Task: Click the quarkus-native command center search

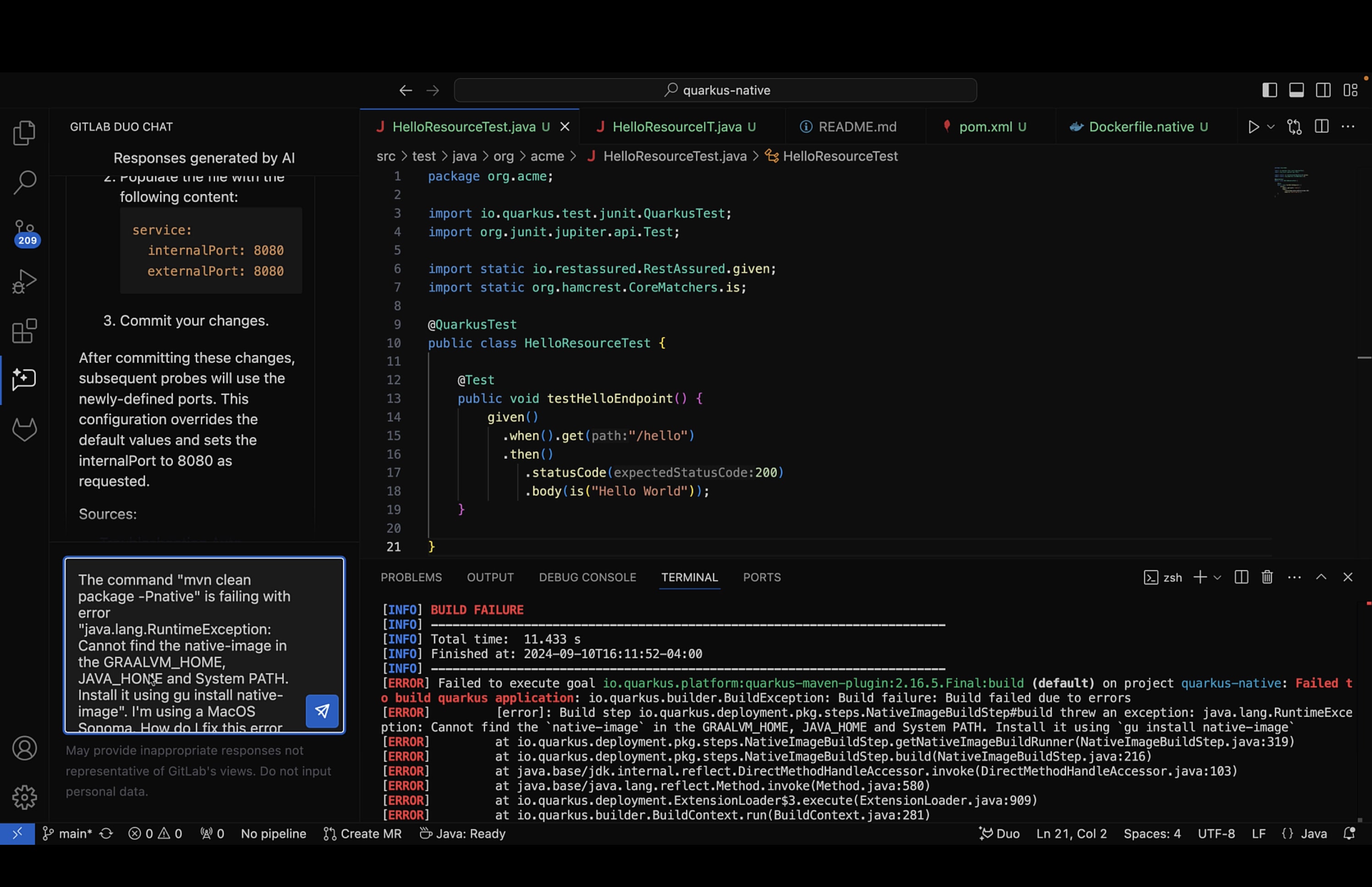Action: point(715,90)
